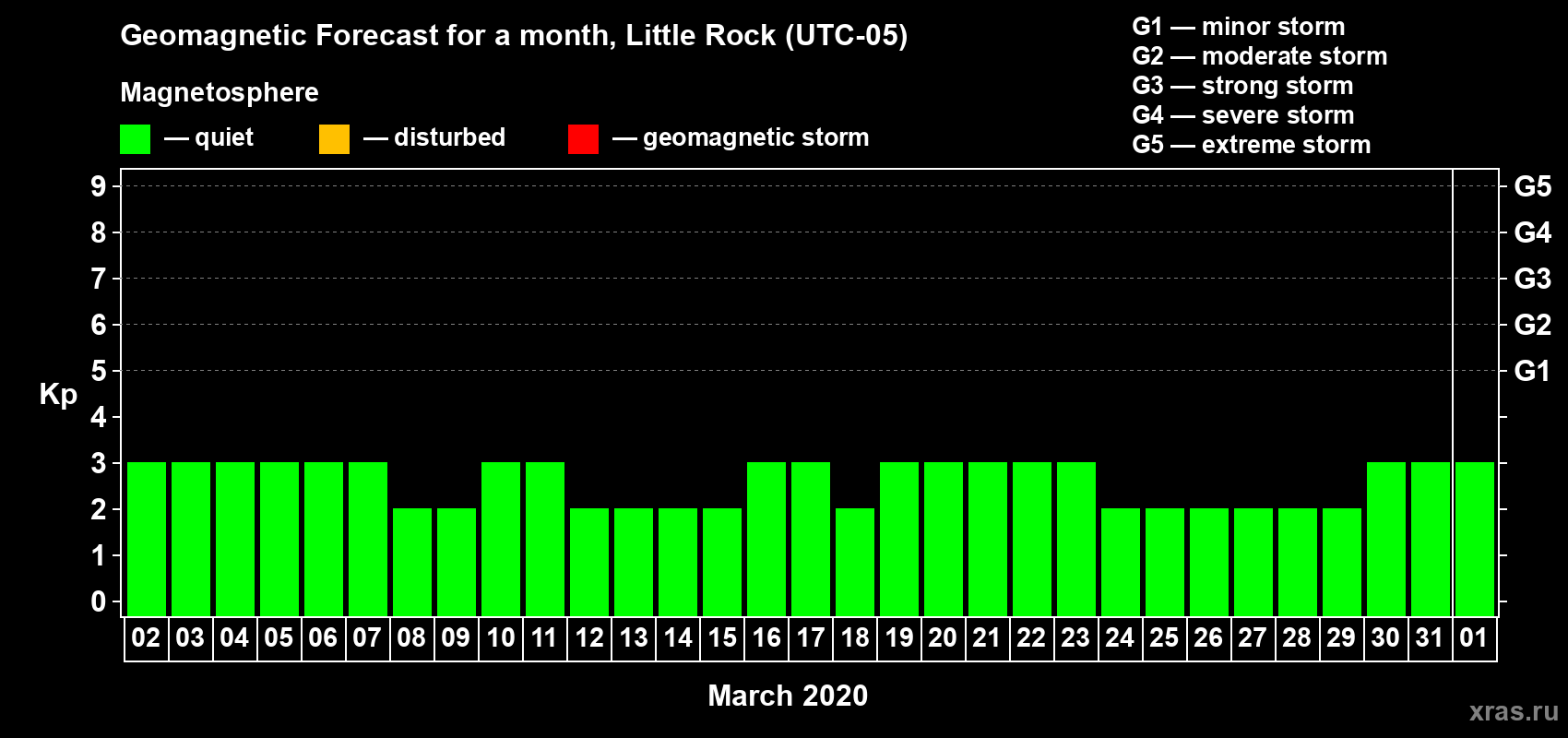Click the green quiet legend swatch
Viewport: 1568px width, 738px height.
pyautogui.click(x=135, y=139)
